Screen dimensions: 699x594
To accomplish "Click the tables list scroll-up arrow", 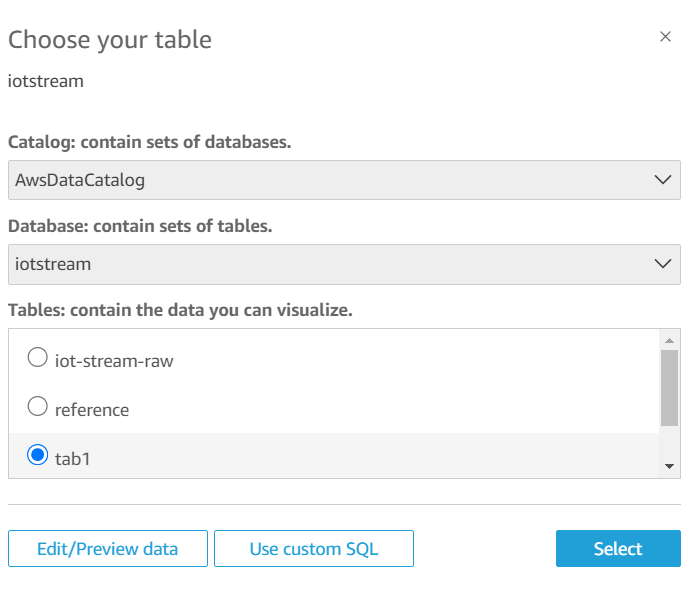I will click(670, 340).
